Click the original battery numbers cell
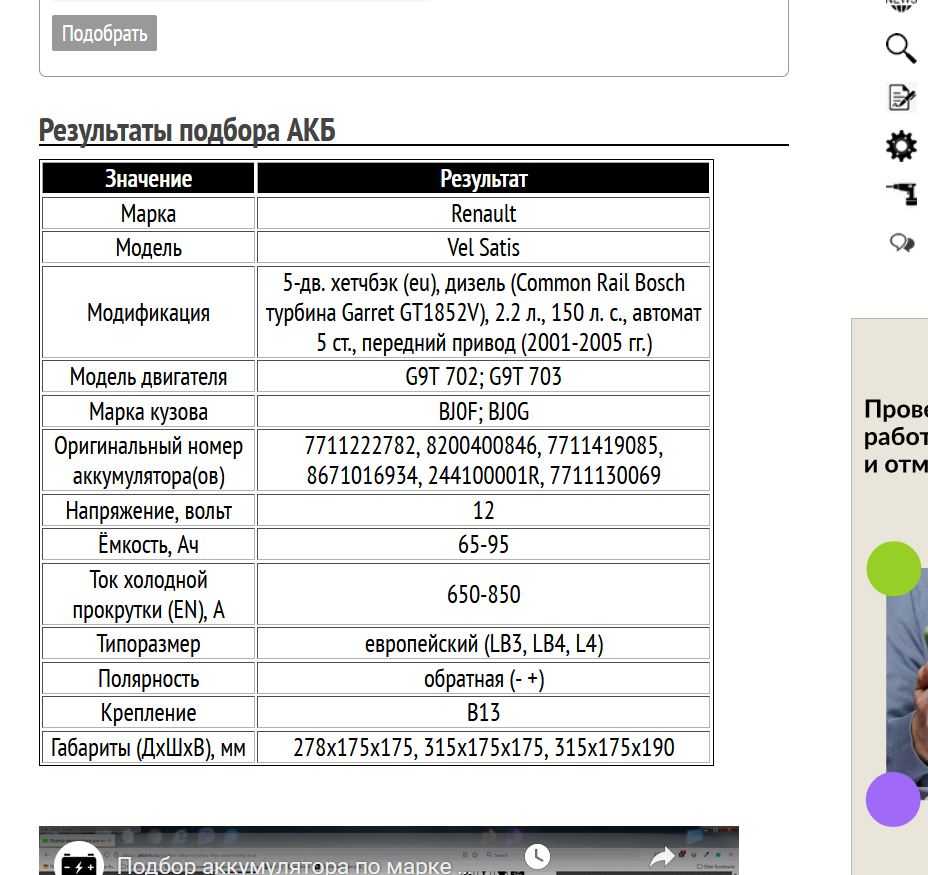This screenshot has height=875, width=928. 483,460
